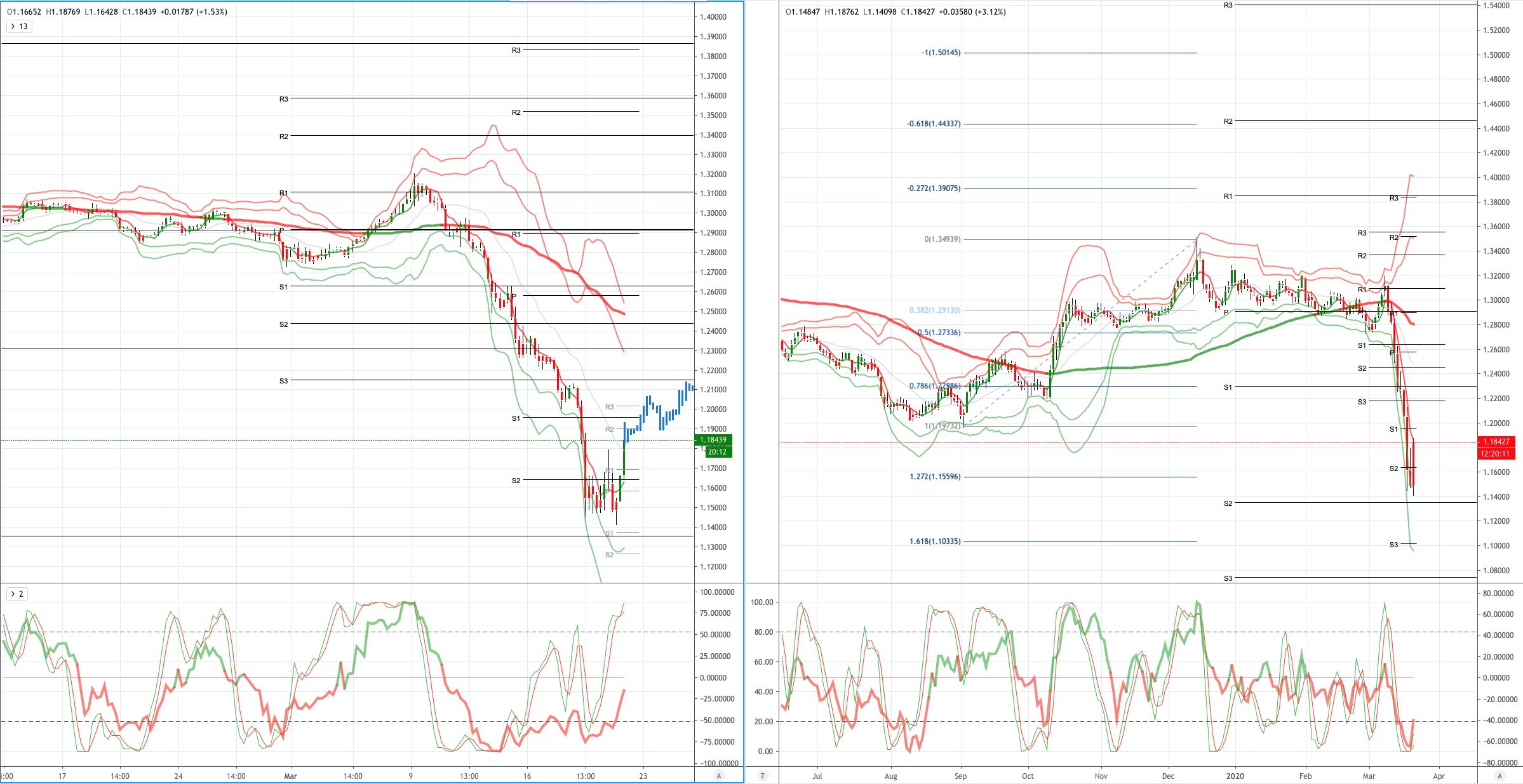Expand the '13' indicators legend

point(19,27)
